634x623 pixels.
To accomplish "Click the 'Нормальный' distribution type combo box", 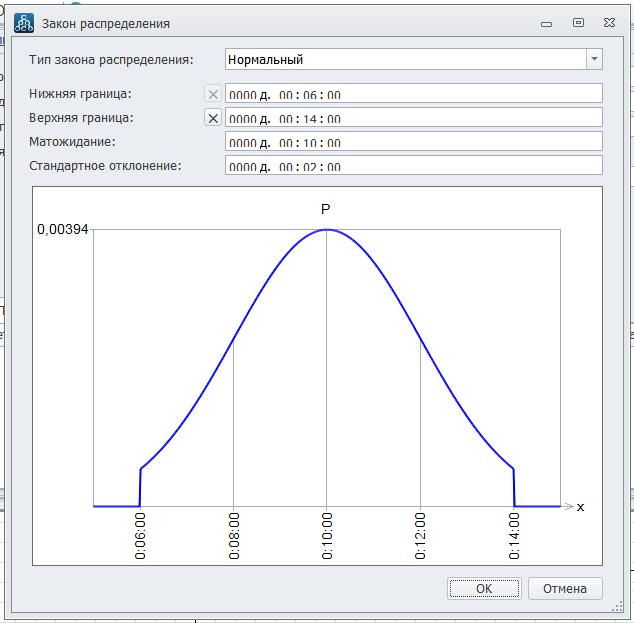I will (x=405, y=59).
